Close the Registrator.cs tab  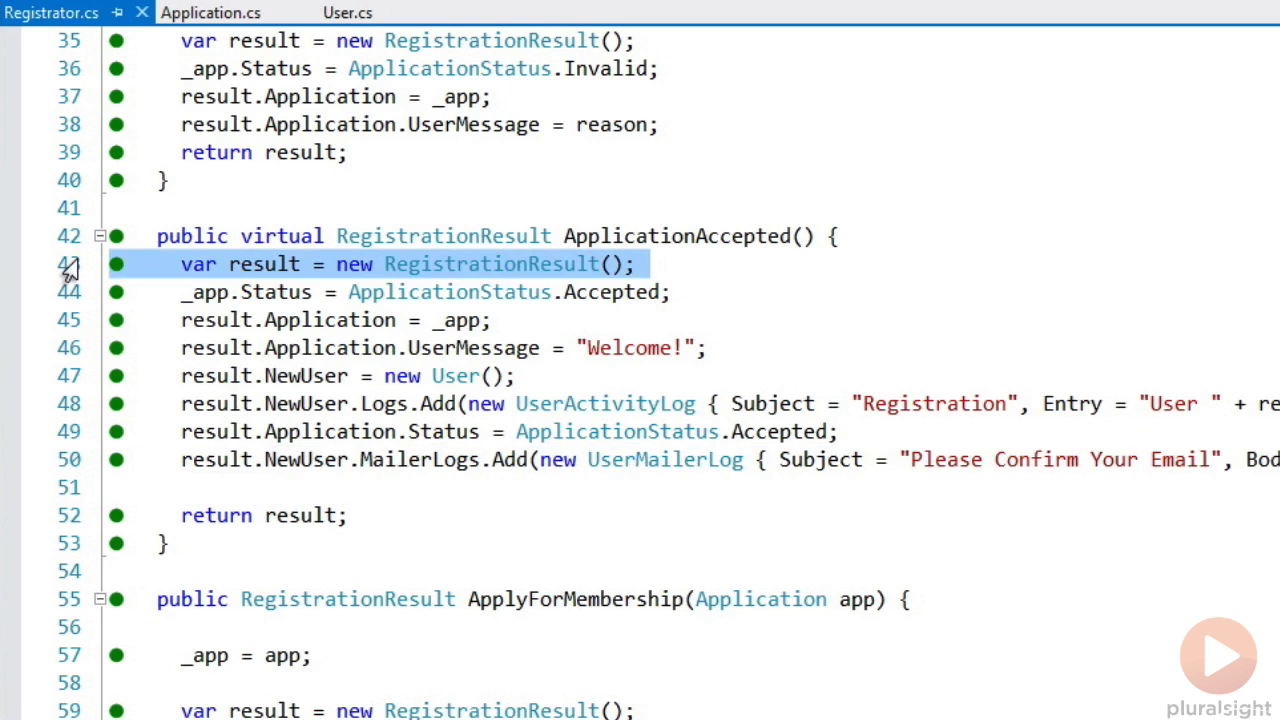click(x=141, y=13)
